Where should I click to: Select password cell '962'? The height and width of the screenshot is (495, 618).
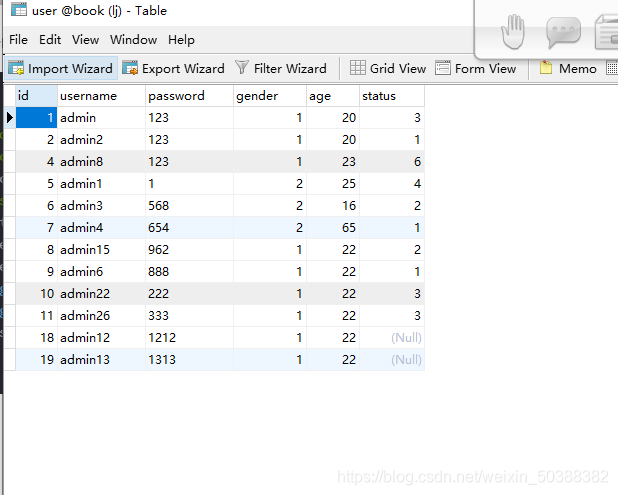190,249
